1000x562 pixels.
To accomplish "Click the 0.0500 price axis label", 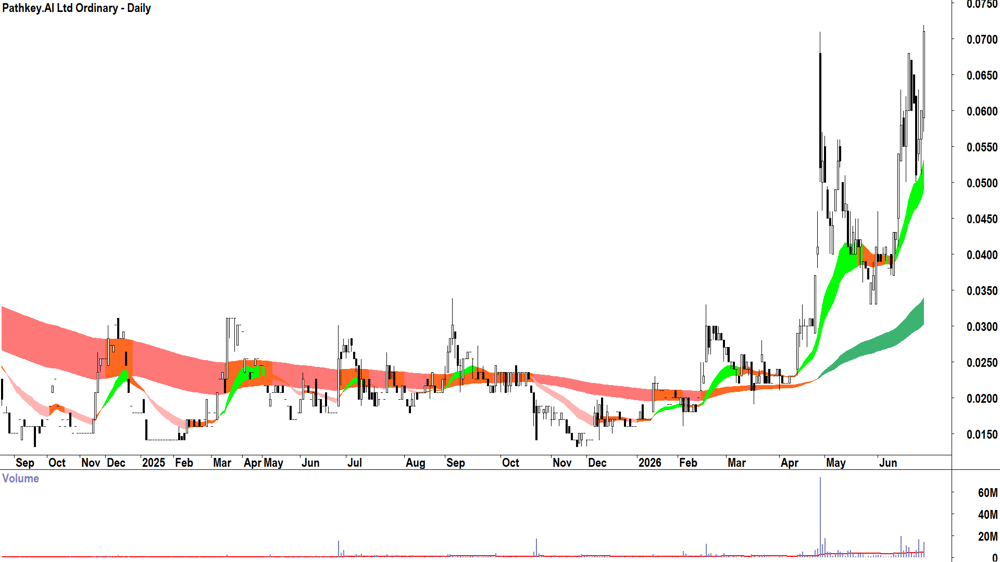I will pyautogui.click(x=982, y=183).
